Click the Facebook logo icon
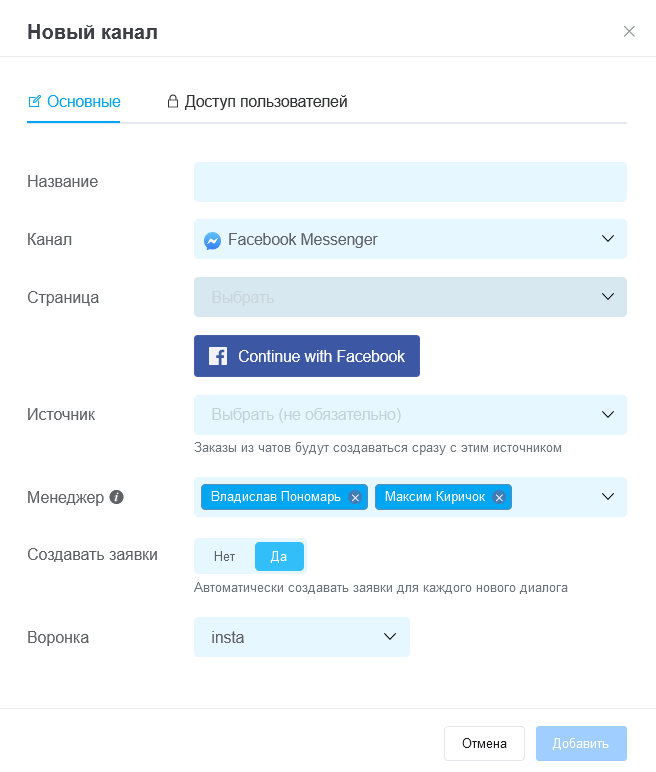656x772 pixels. 218,356
